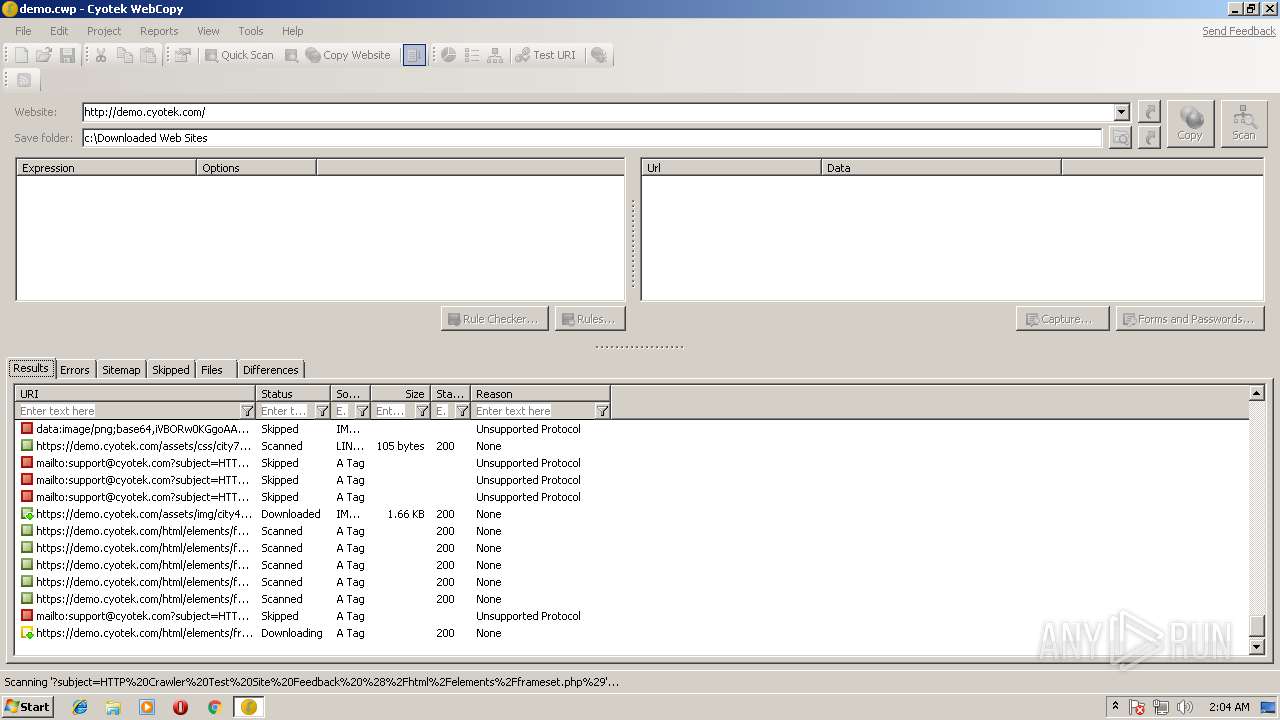This screenshot has height=720, width=1280.
Task: Switch to the Files tab
Action: 212,370
